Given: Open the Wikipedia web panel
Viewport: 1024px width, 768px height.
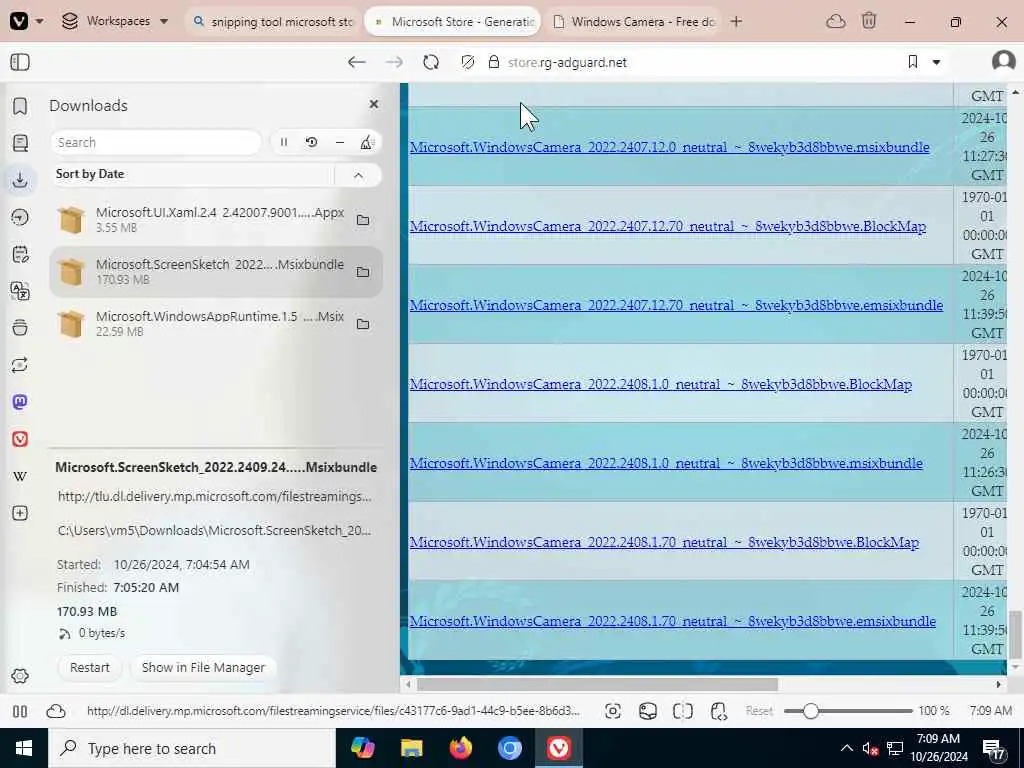Looking at the screenshot, I should point(20,476).
